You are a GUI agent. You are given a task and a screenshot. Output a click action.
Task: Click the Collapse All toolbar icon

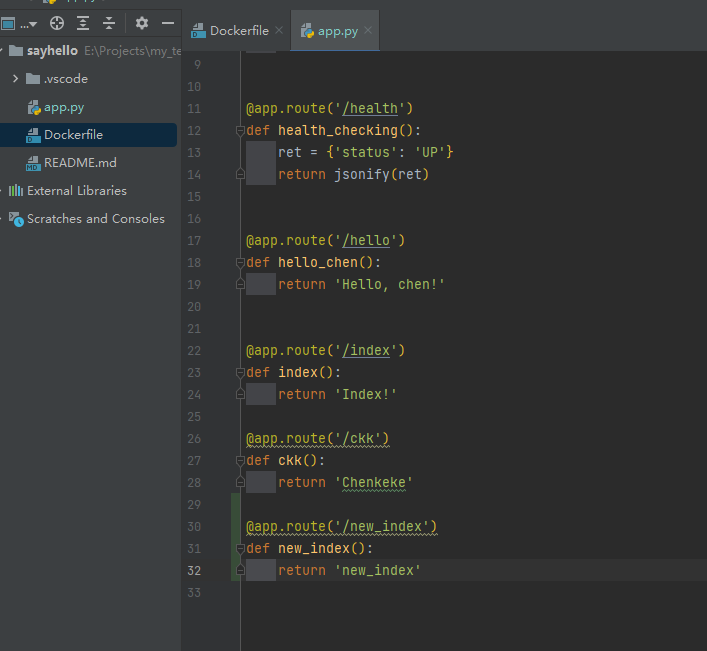pos(109,23)
